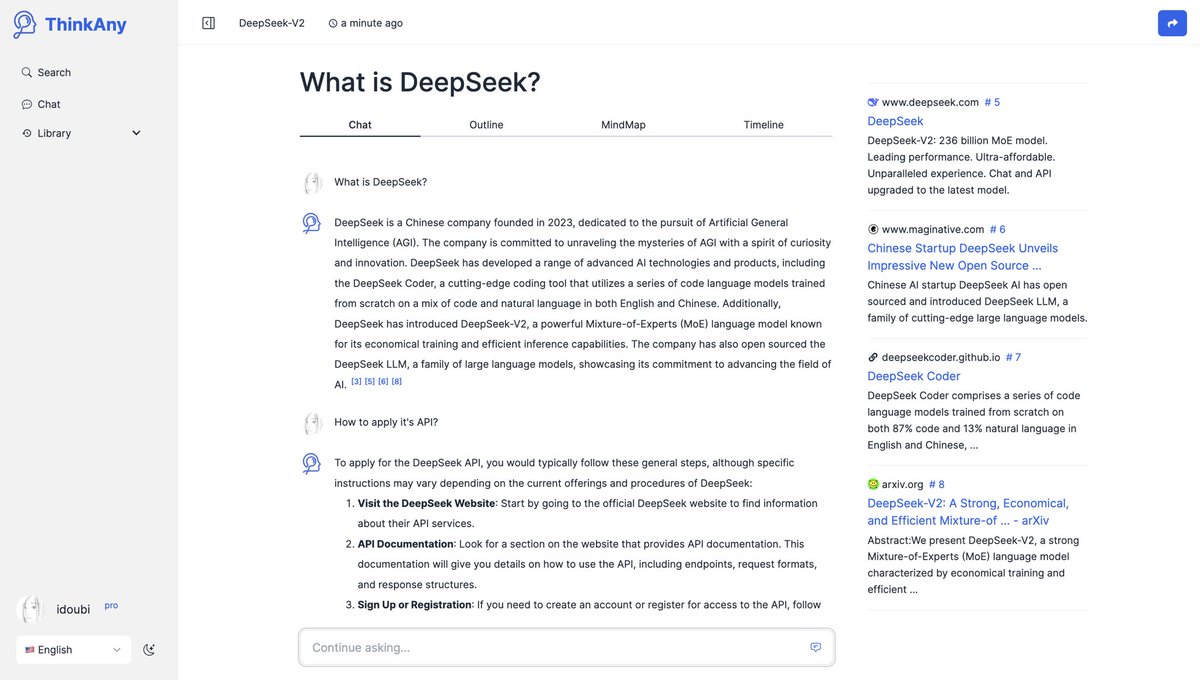Click the arxiv.org favicon icon
This screenshot has width=1200, height=680.
(873, 484)
